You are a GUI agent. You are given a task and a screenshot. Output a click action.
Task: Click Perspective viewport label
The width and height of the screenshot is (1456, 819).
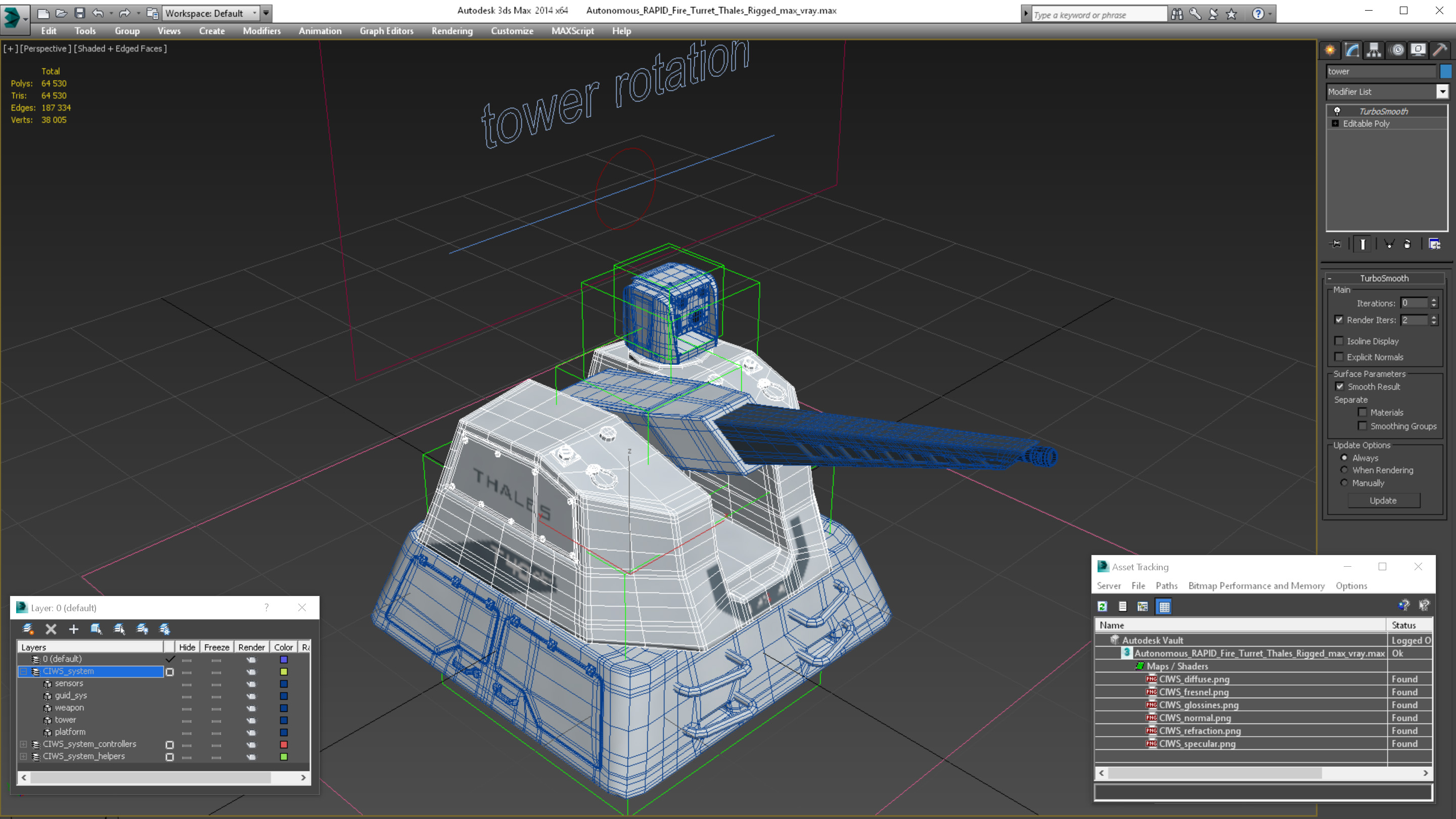coord(46,49)
